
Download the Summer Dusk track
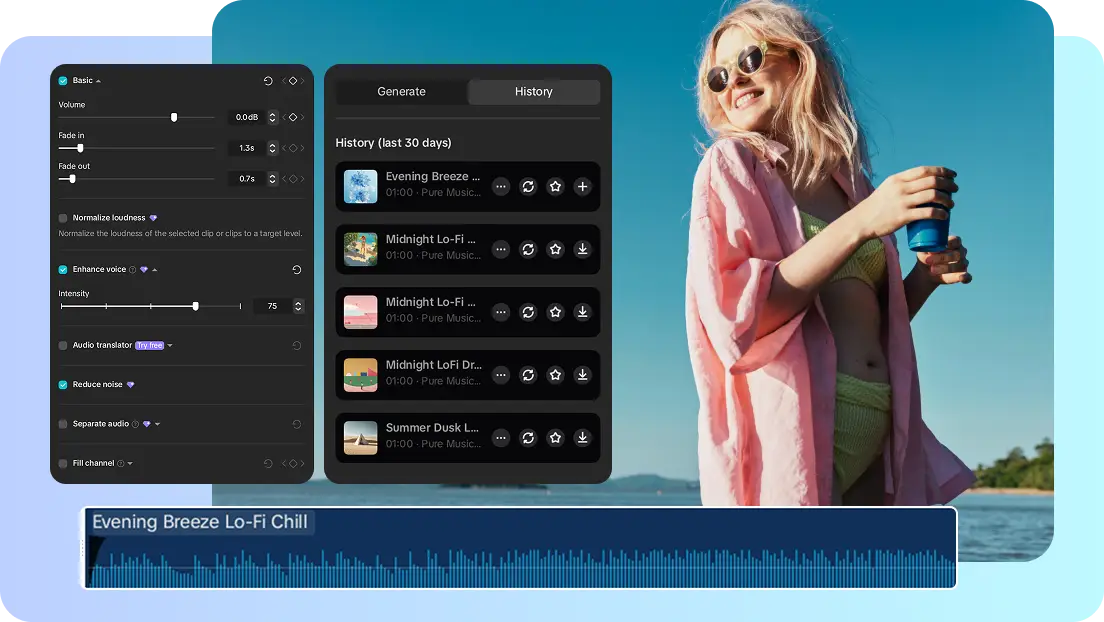(582, 438)
